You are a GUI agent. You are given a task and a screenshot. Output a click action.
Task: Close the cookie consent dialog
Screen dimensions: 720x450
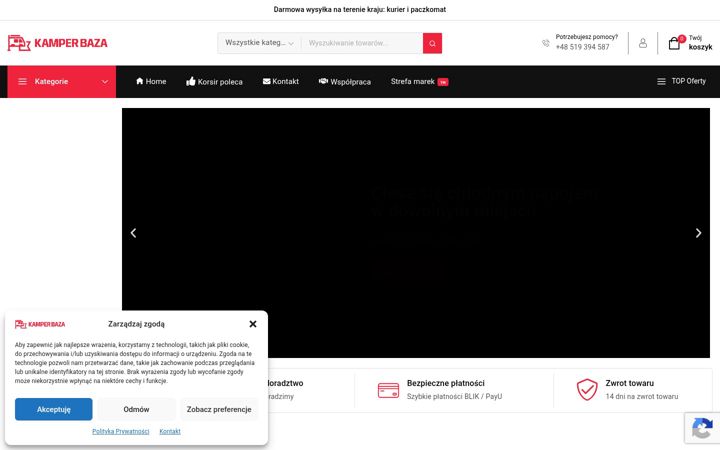click(x=253, y=324)
